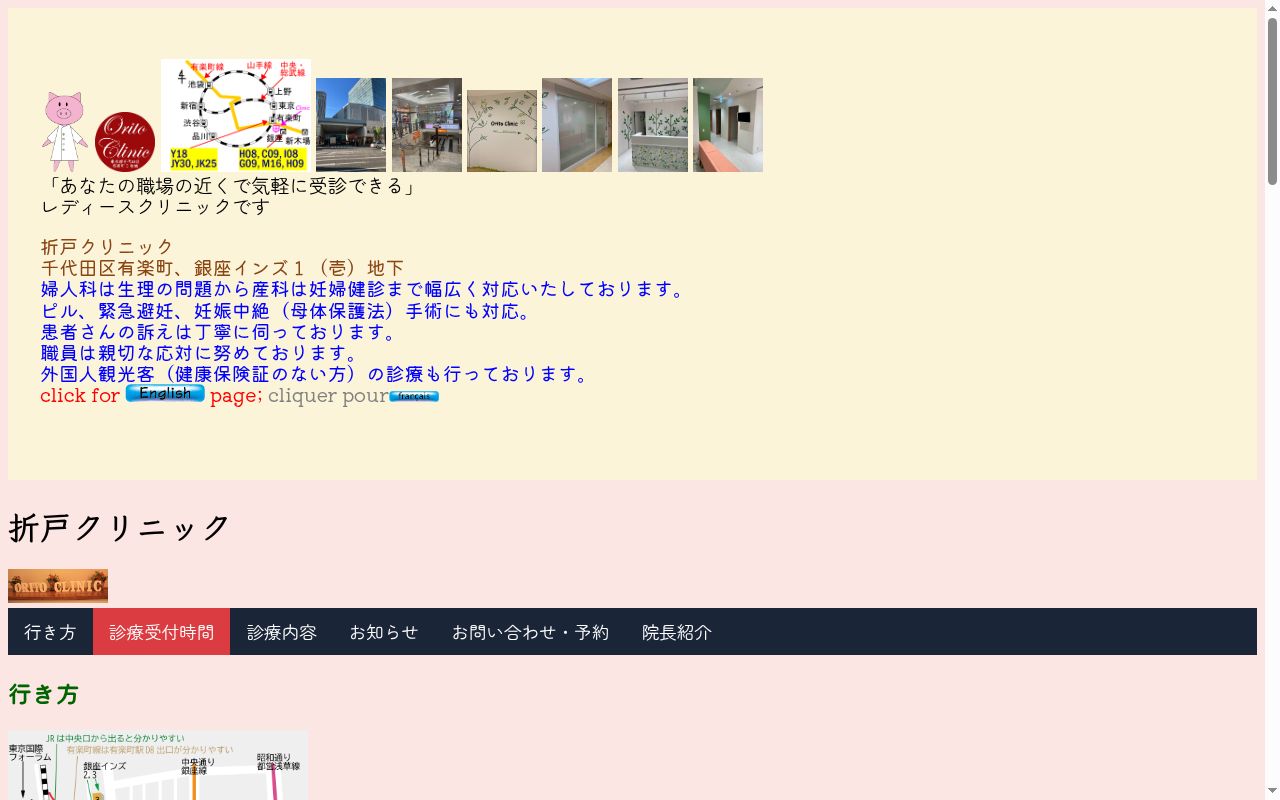Click the 折戸クリニック main heading
The image size is (1280, 800).
pyautogui.click(x=120, y=528)
